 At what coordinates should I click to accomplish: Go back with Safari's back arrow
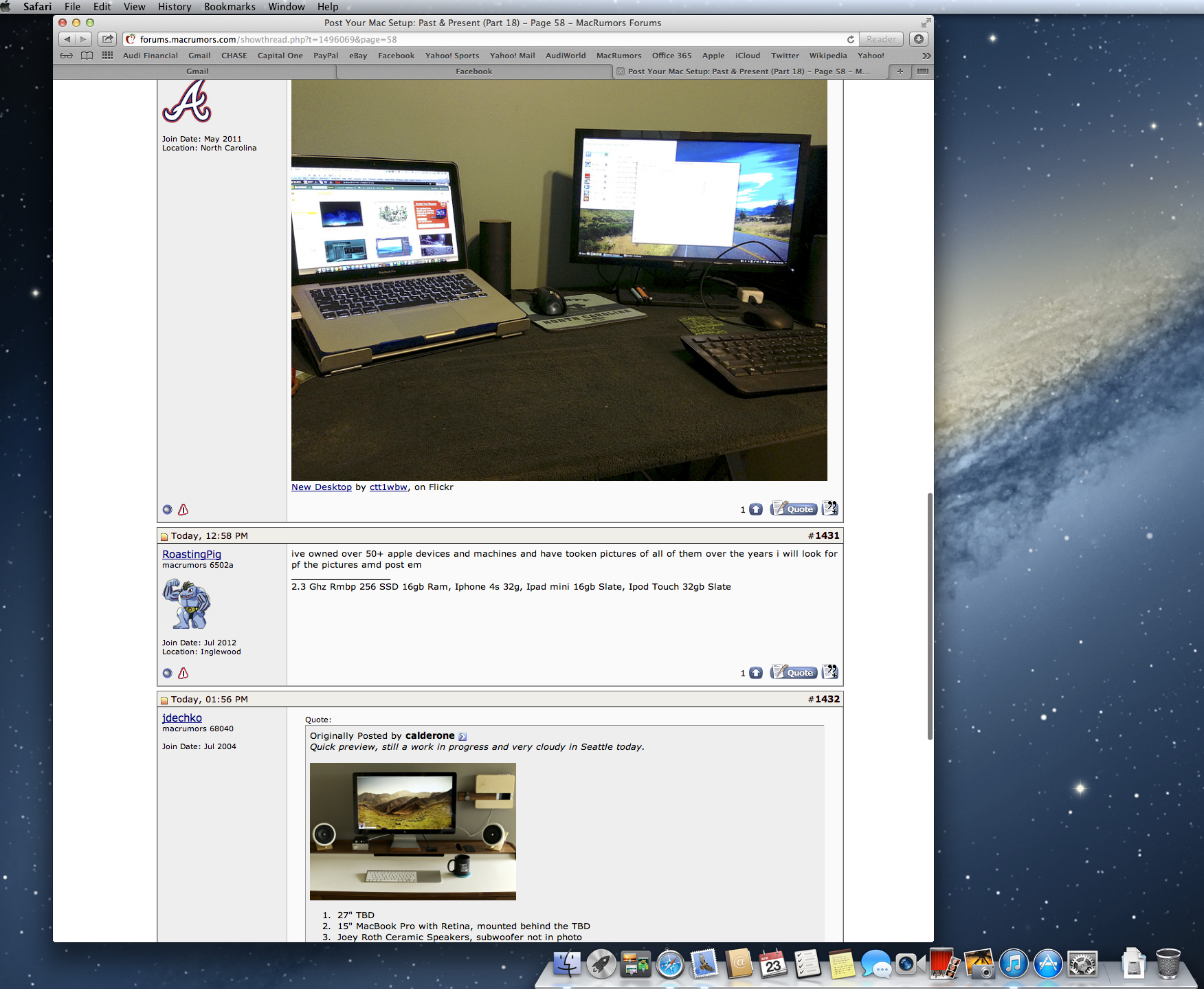click(x=67, y=39)
